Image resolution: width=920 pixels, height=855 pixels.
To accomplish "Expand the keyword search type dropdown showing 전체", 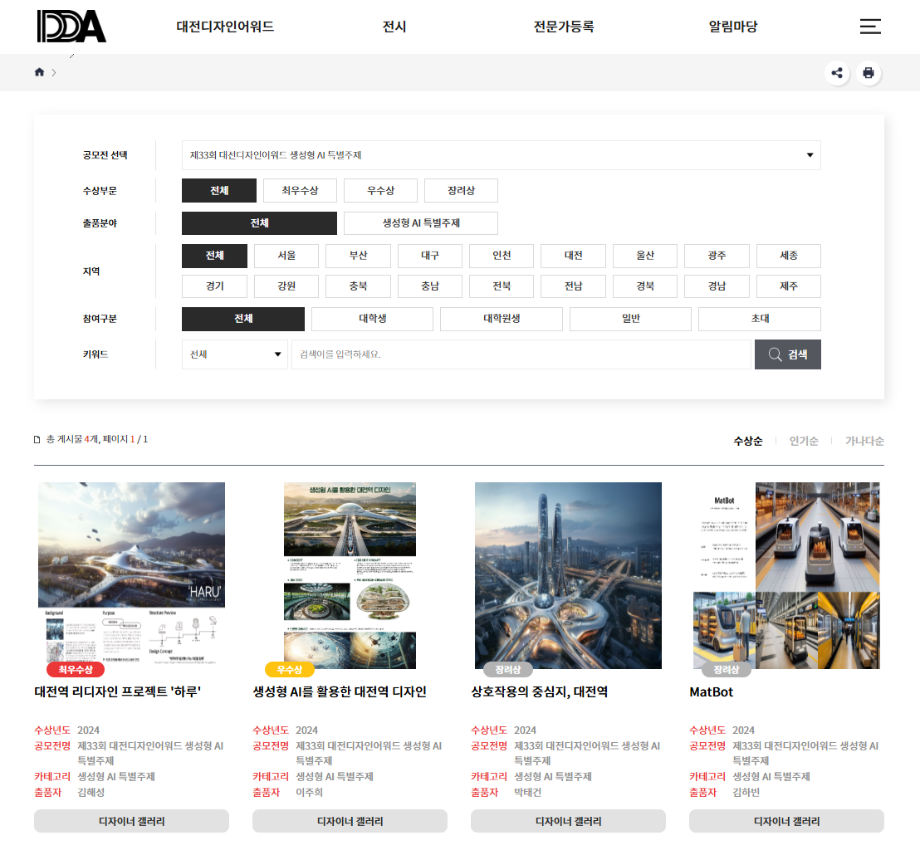I will pos(234,354).
